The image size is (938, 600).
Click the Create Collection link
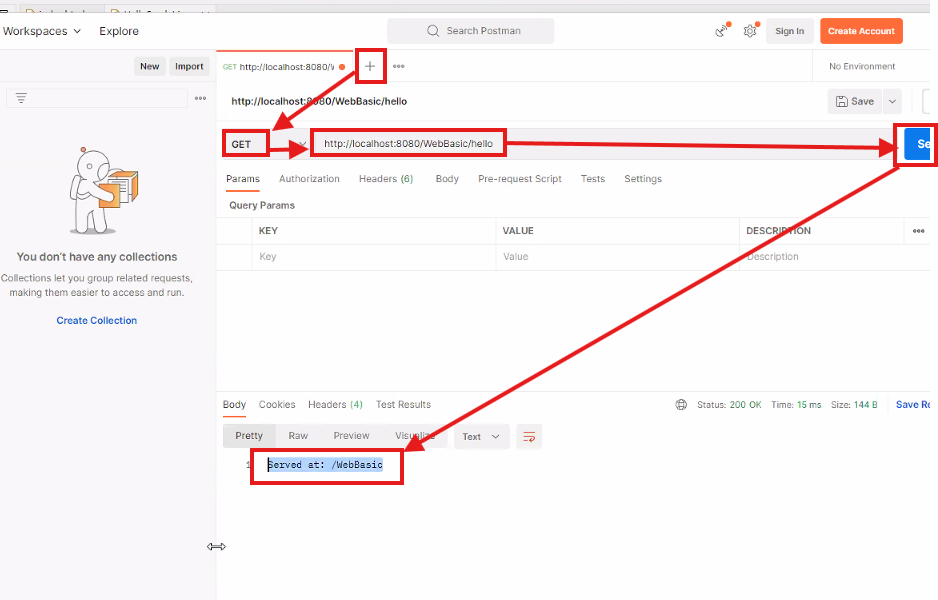(97, 321)
